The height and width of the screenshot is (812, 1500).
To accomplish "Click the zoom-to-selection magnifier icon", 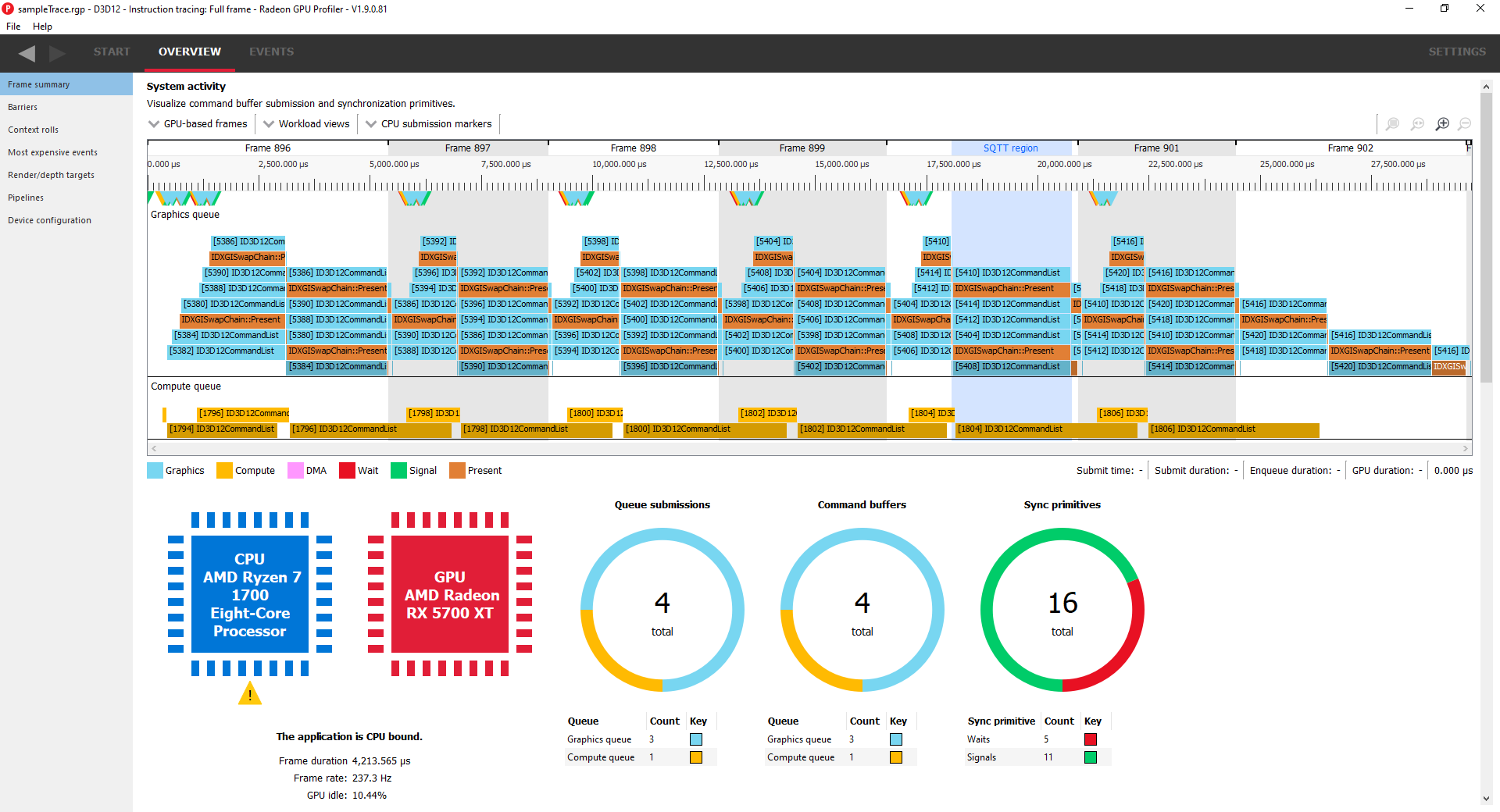I will [x=1392, y=123].
